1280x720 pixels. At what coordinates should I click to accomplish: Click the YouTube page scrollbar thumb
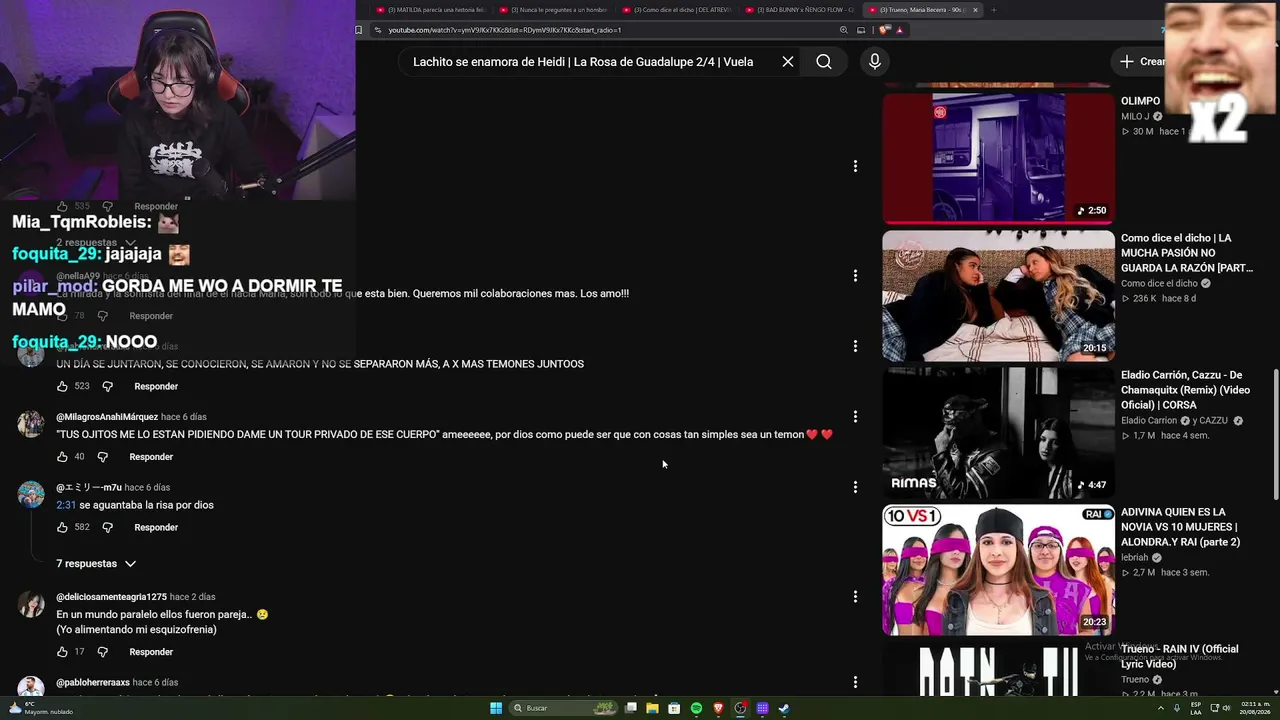(1275, 435)
